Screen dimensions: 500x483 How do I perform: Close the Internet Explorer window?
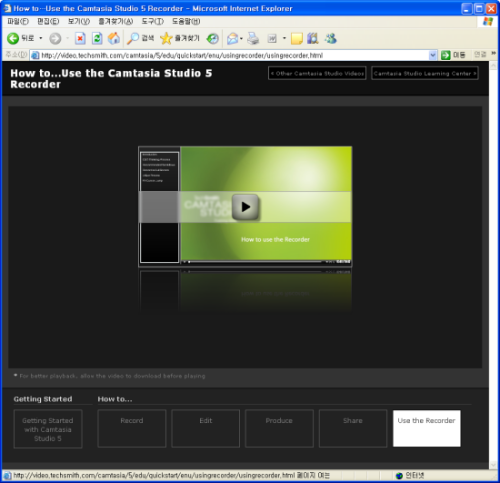coord(491,9)
